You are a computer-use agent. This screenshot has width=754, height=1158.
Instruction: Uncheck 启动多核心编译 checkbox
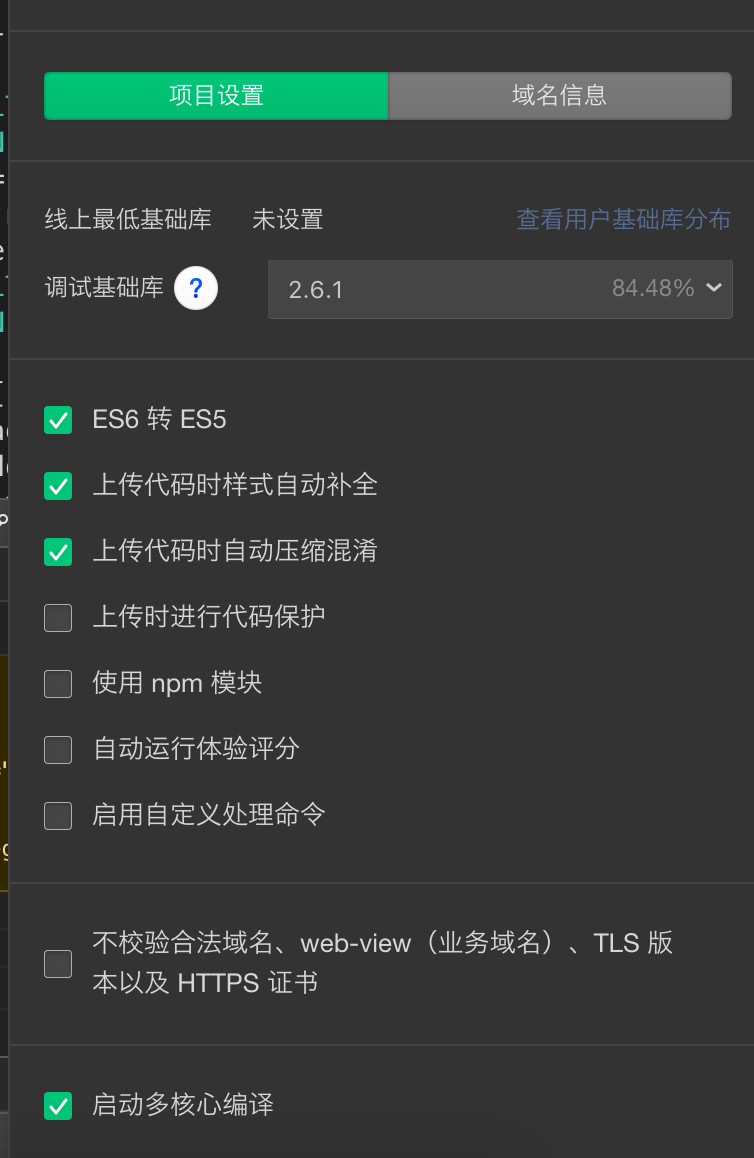coord(58,1106)
